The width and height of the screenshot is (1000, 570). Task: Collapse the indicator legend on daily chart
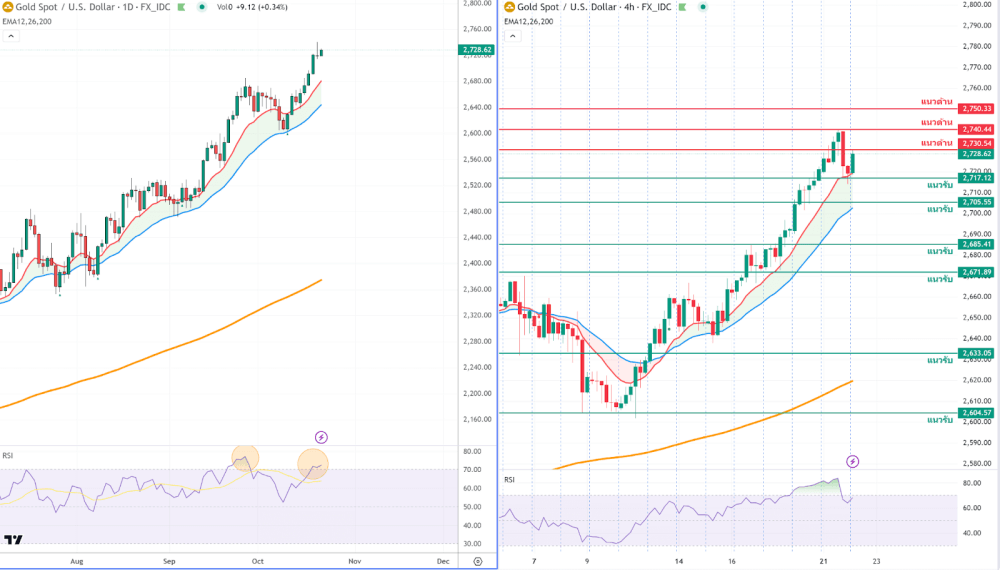point(9,37)
